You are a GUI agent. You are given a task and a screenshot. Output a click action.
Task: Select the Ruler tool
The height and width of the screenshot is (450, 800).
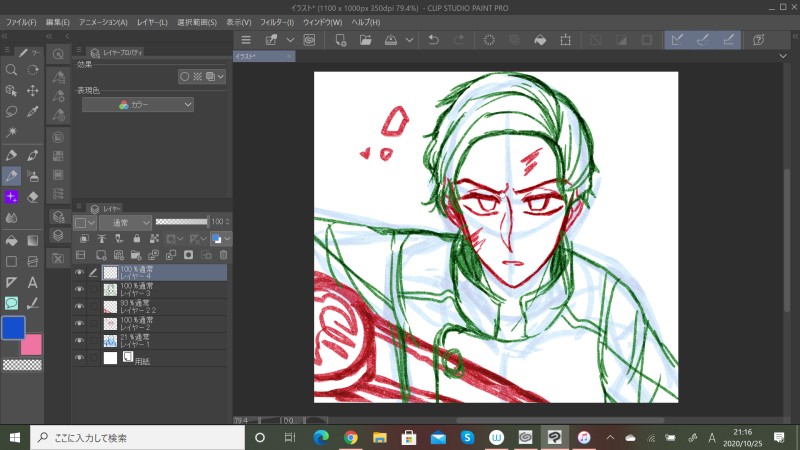(x=11, y=282)
